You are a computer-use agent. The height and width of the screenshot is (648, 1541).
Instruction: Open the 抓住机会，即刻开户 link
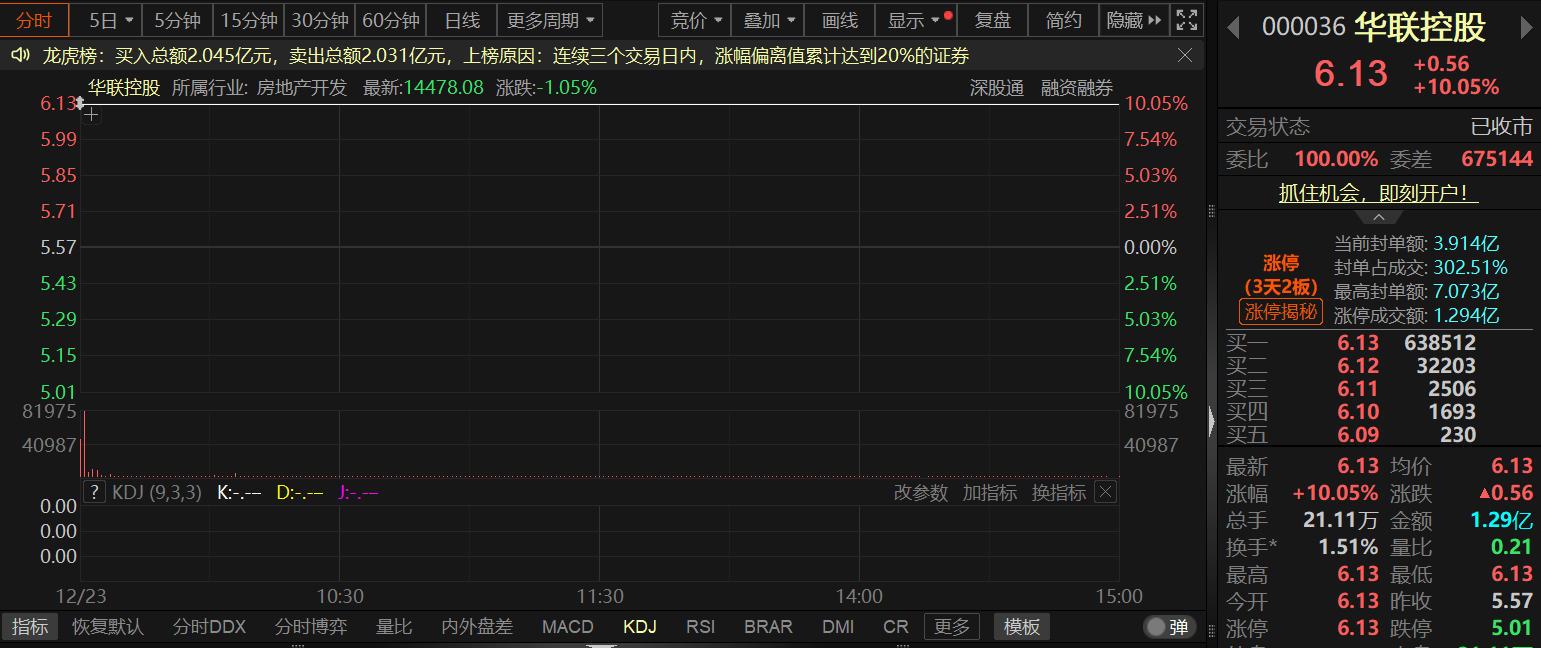coord(1379,193)
